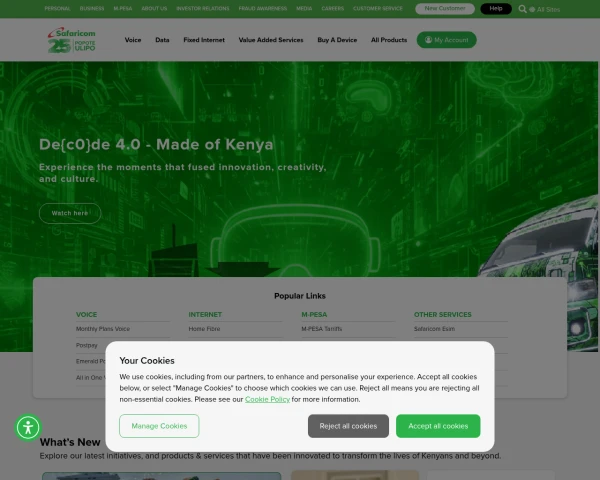Image resolution: width=600 pixels, height=480 pixels.
Task: Follow the Cookie Policy link
Action: pos(267,399)
